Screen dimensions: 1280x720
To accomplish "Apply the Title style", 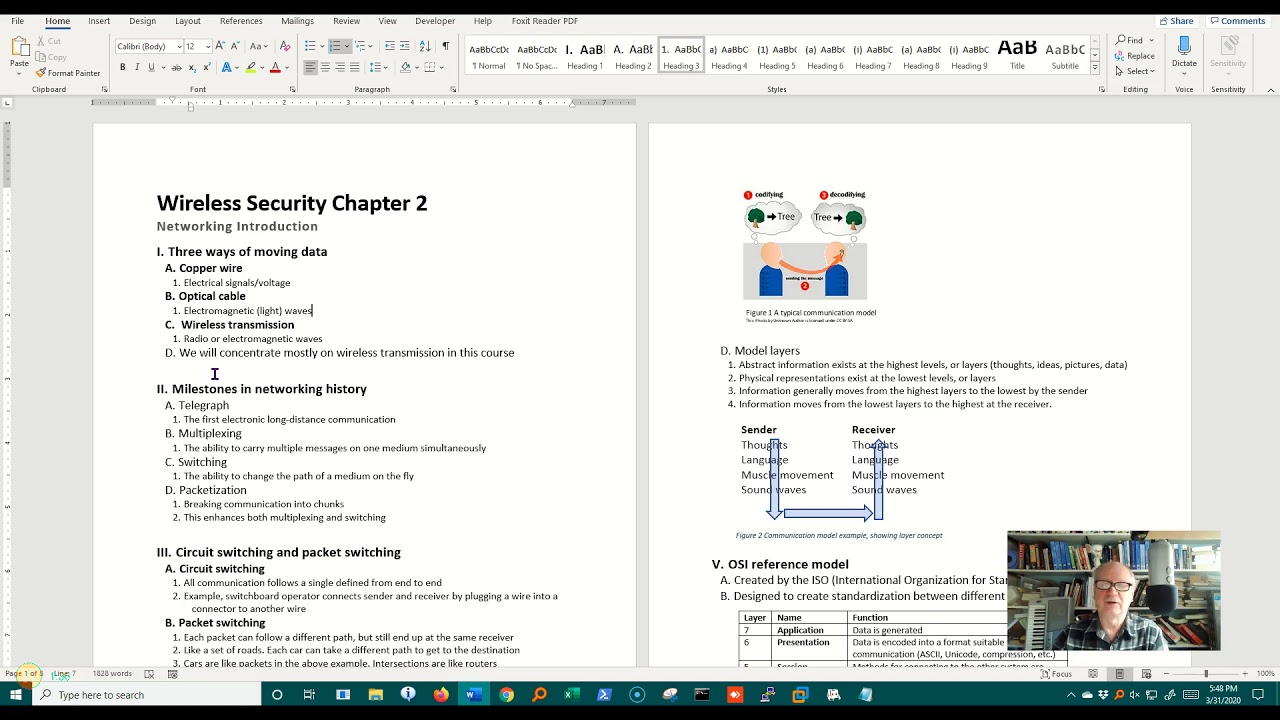I will pos(1017,56).
